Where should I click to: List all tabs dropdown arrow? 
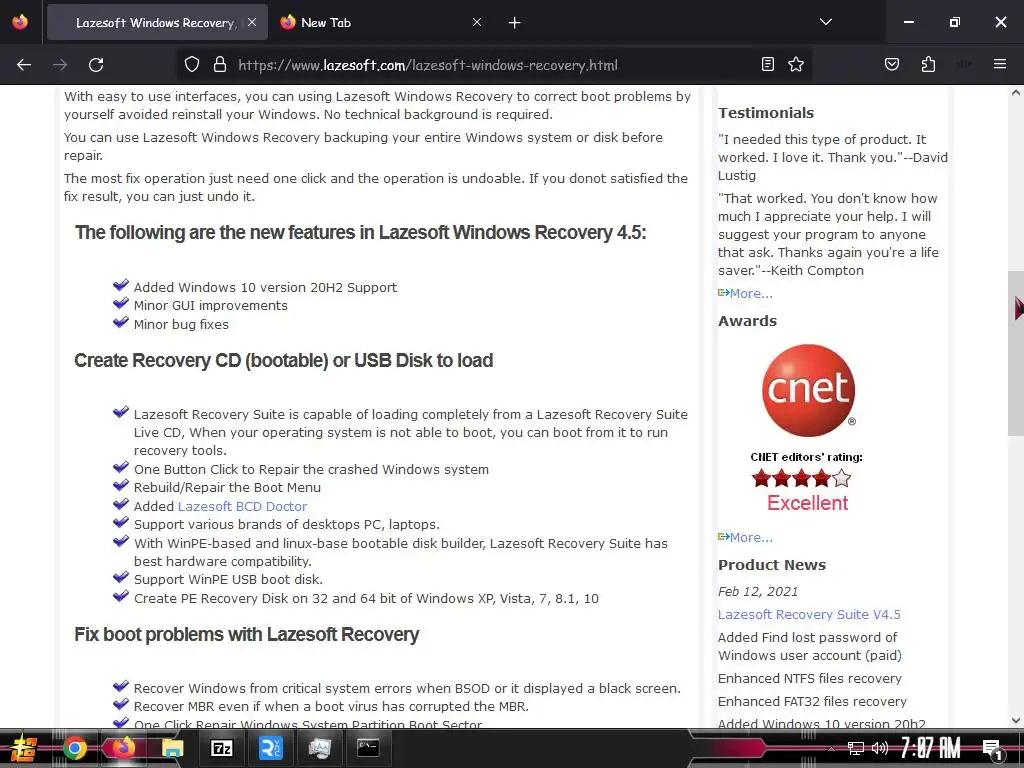[x=825, y=22]
